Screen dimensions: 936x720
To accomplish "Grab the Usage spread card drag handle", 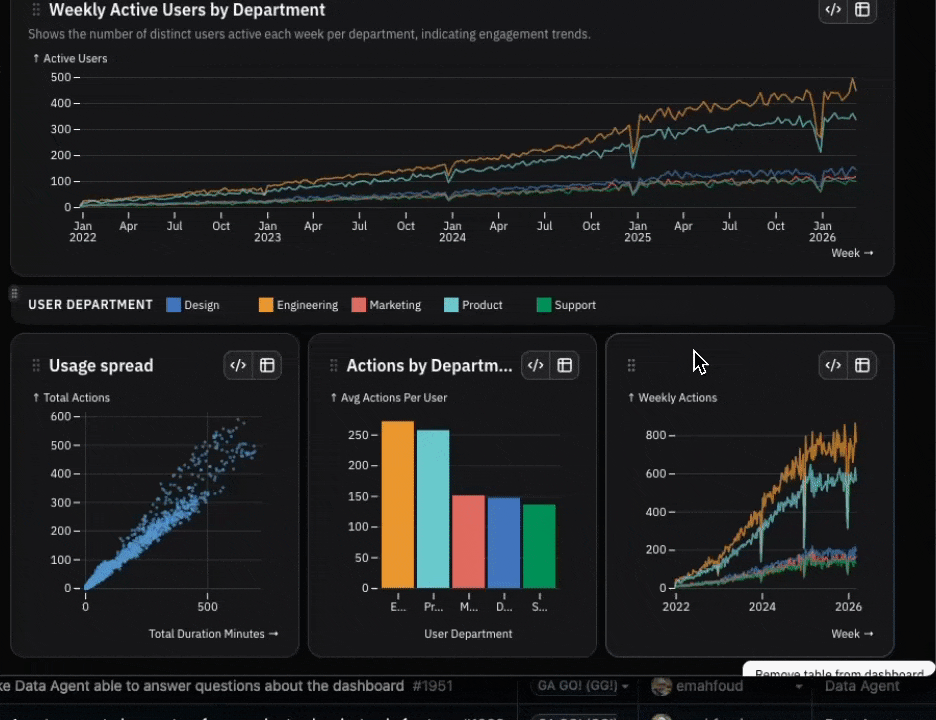I will [x=36, y=365].
